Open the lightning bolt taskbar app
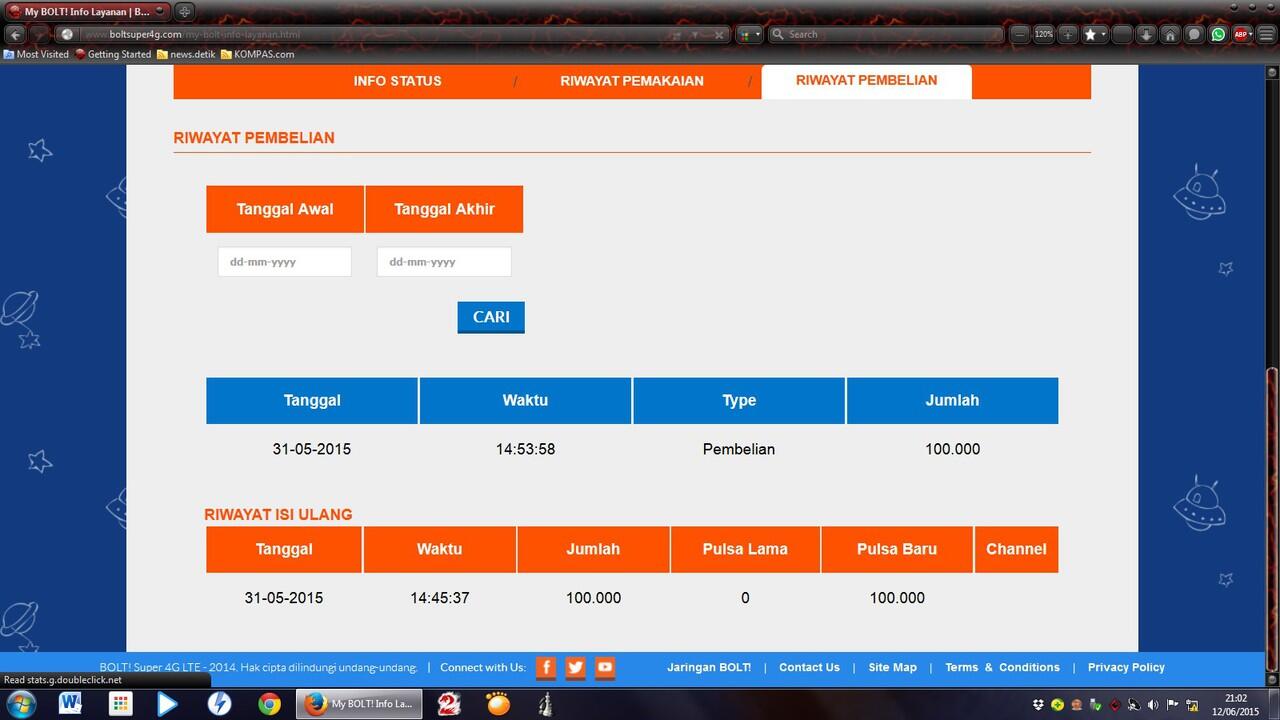The height and width of the screenshot is (720, 1280). (x=219, y=704)
